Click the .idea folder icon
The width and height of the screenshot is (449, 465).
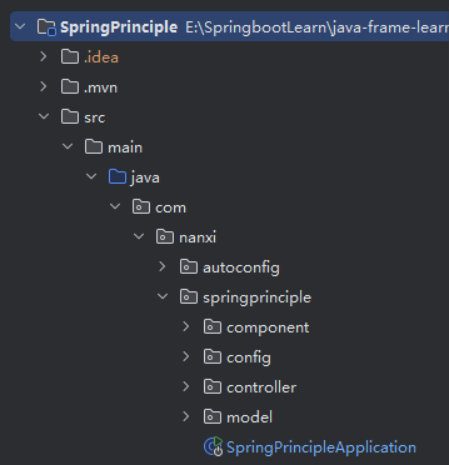(70, 57)
